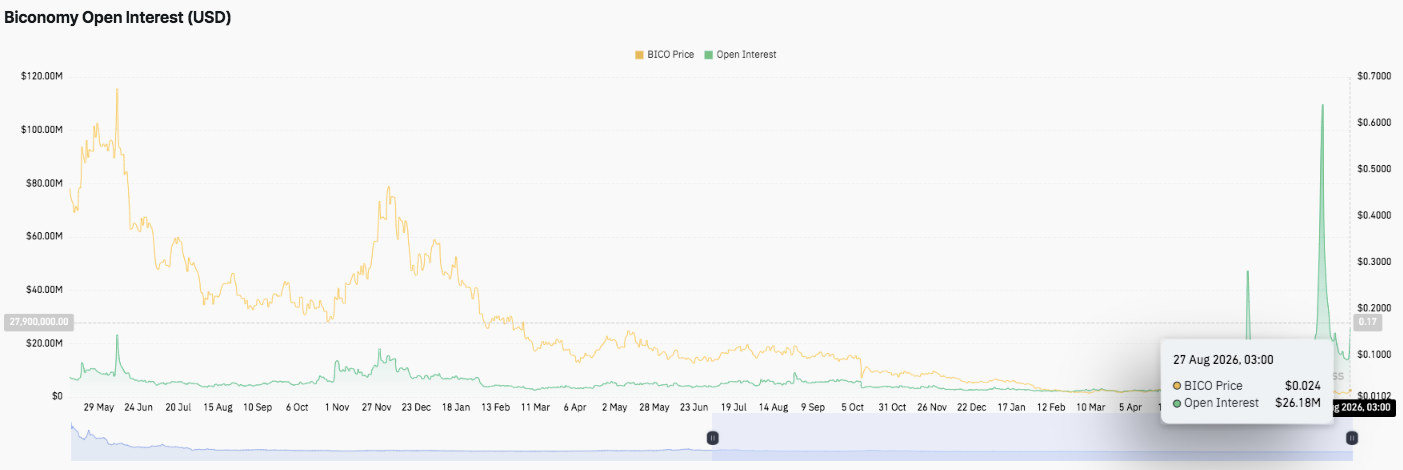Click the 24 Jun date label
Image resolution: width=1403 pixels, height=470 pixels.
pos(139,408)
